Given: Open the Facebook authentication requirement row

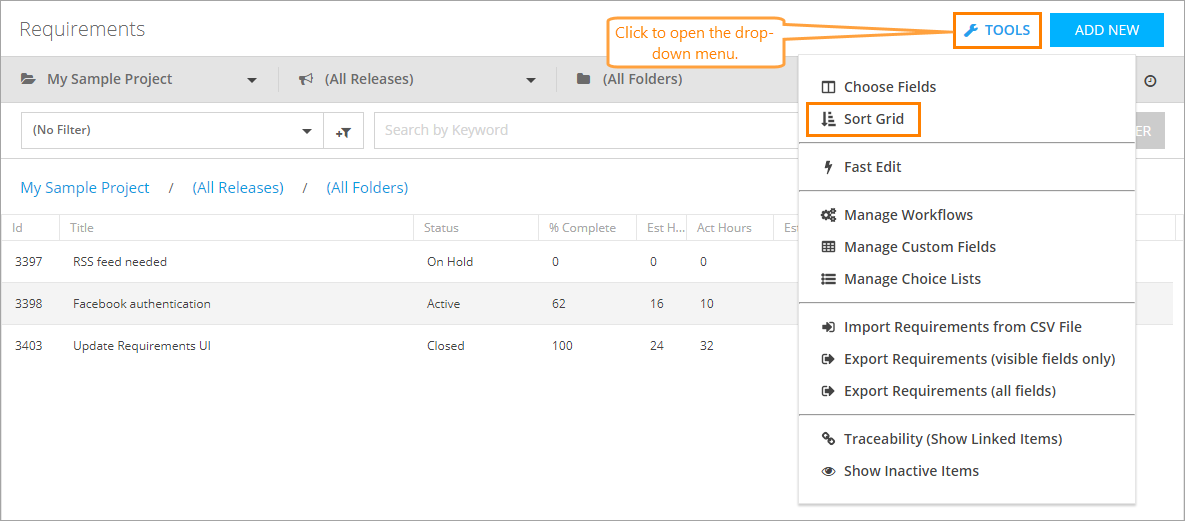Looking at the screenshot, I should coord(142,304).
